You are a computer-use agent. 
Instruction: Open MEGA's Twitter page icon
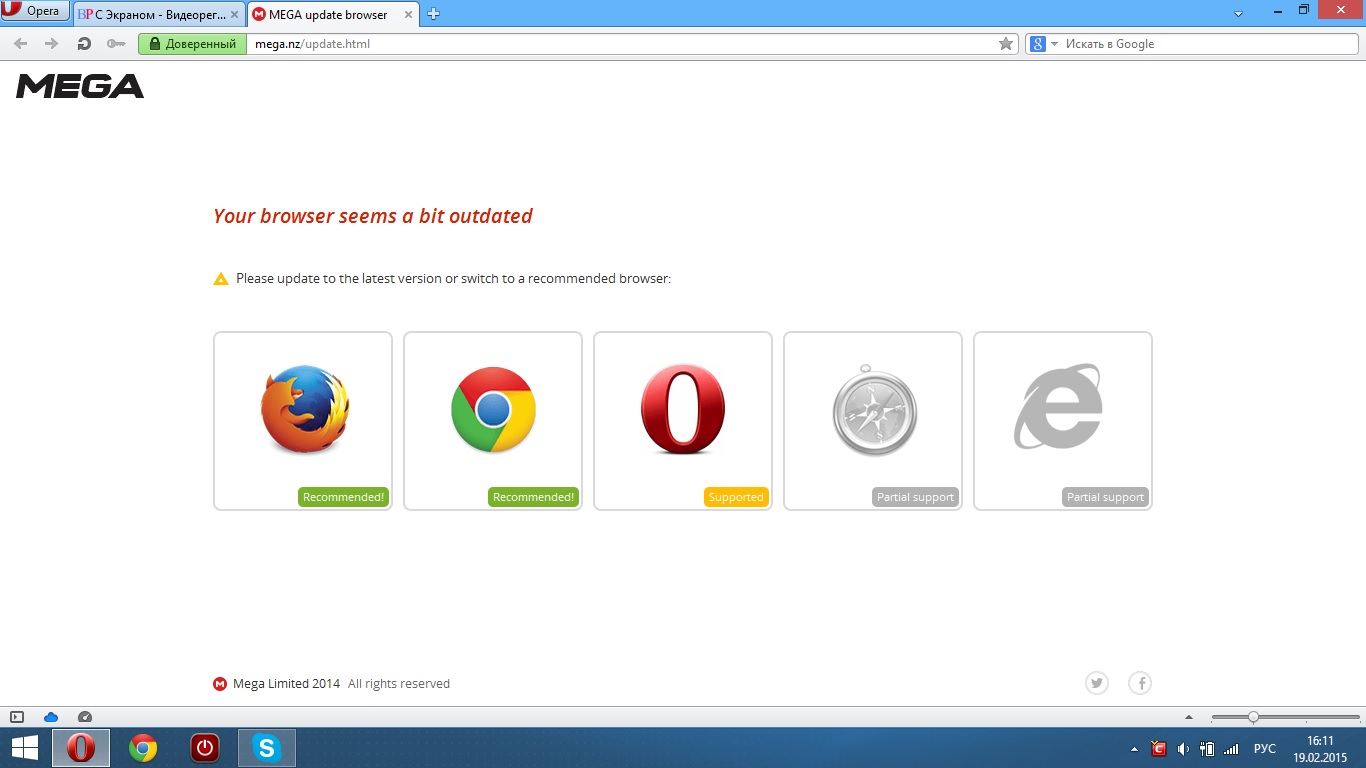[x=1097, y=683]
